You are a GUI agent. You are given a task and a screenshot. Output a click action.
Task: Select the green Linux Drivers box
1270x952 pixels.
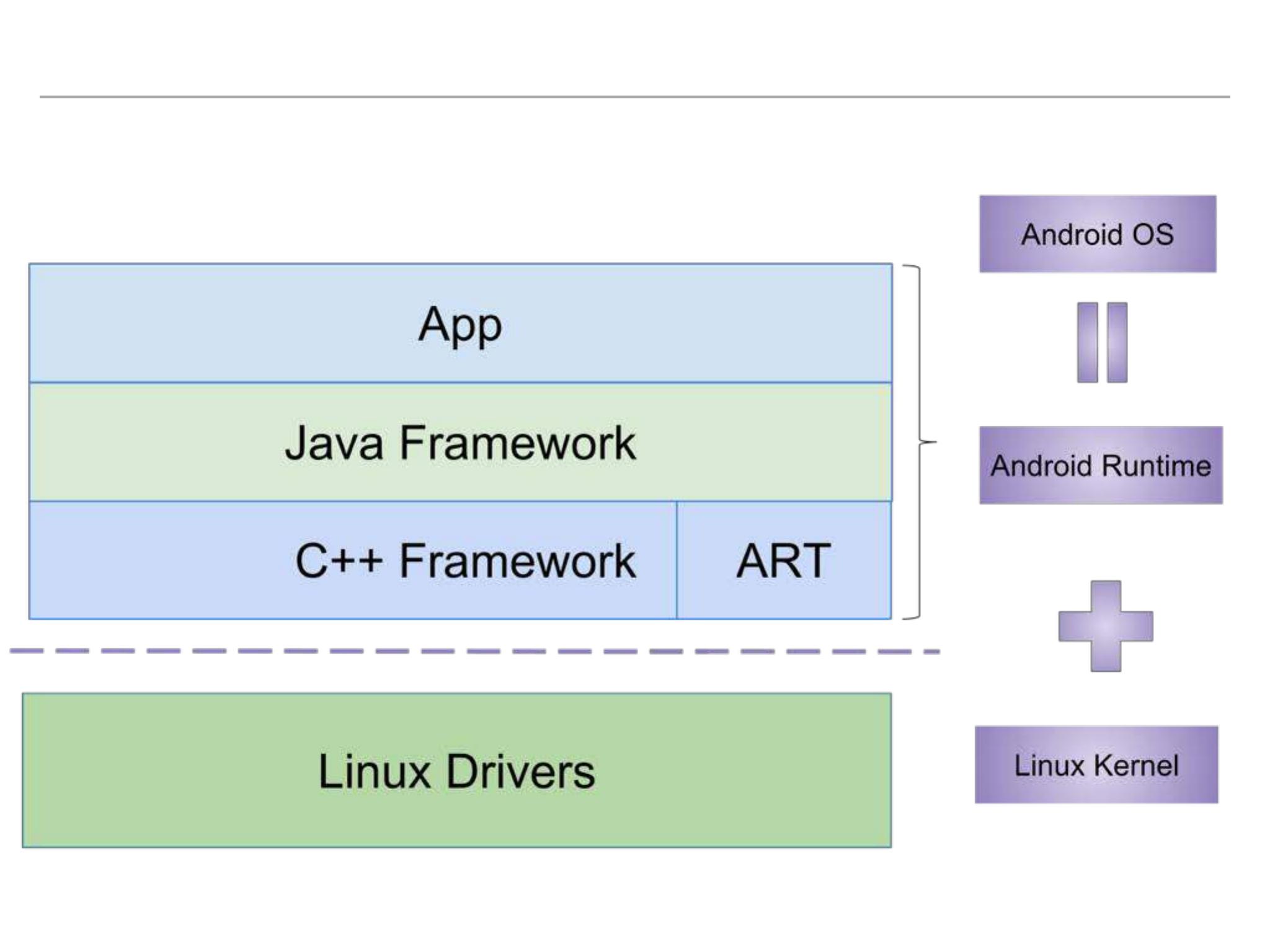tap(456, 770)
